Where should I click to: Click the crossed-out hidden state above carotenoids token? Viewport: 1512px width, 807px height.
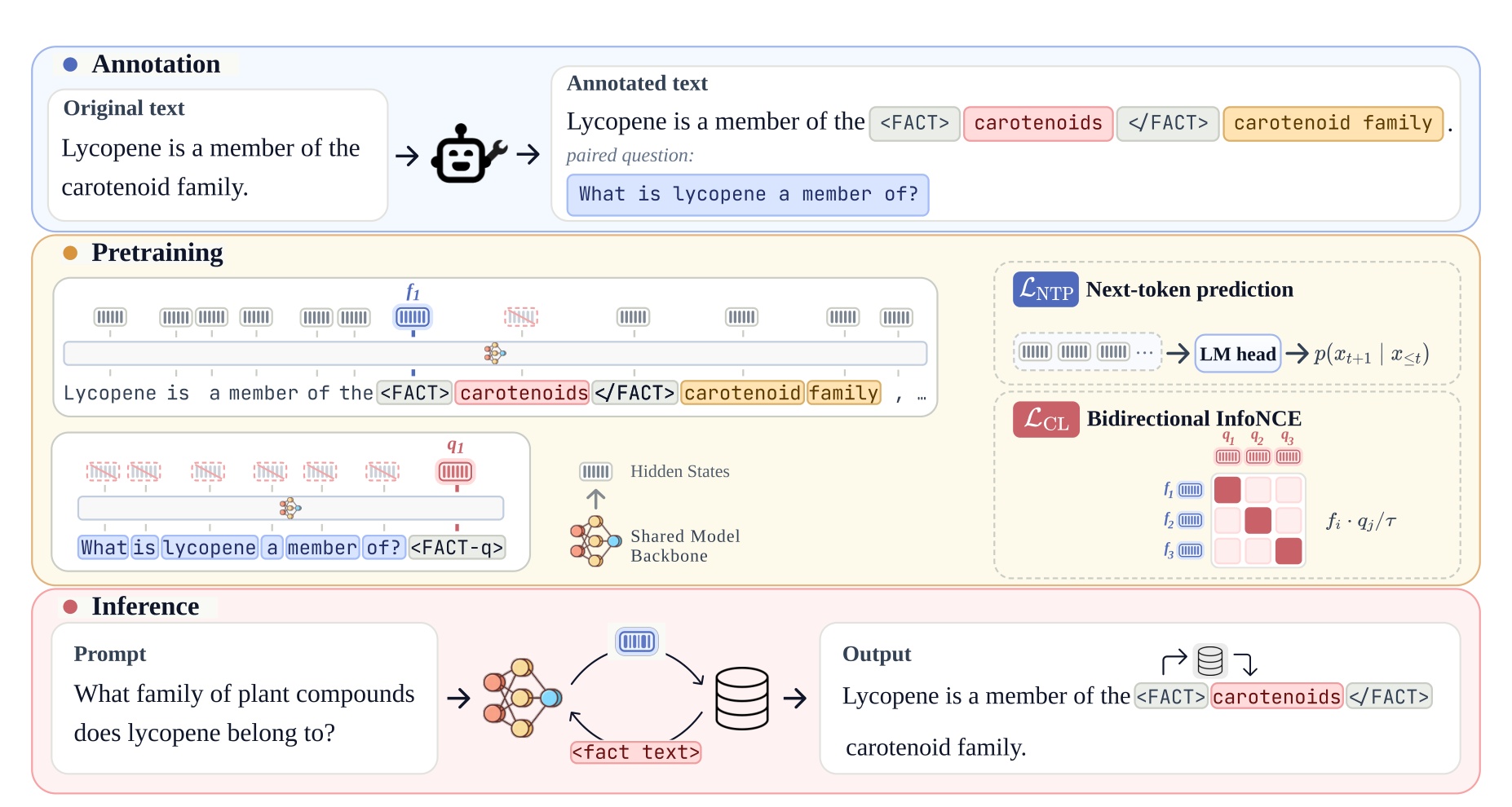tap(521, 317)
